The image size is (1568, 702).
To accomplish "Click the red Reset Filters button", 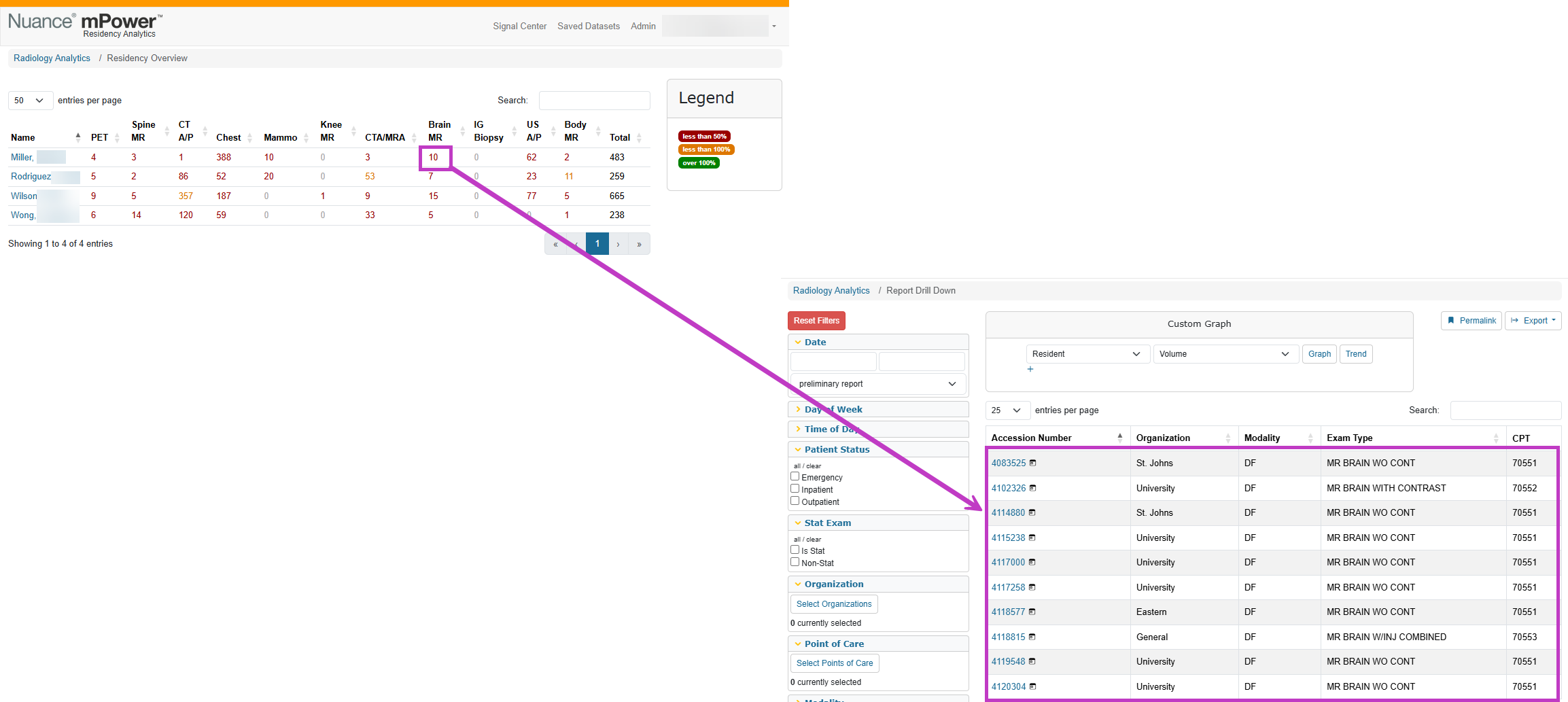I will coord(816,321).
